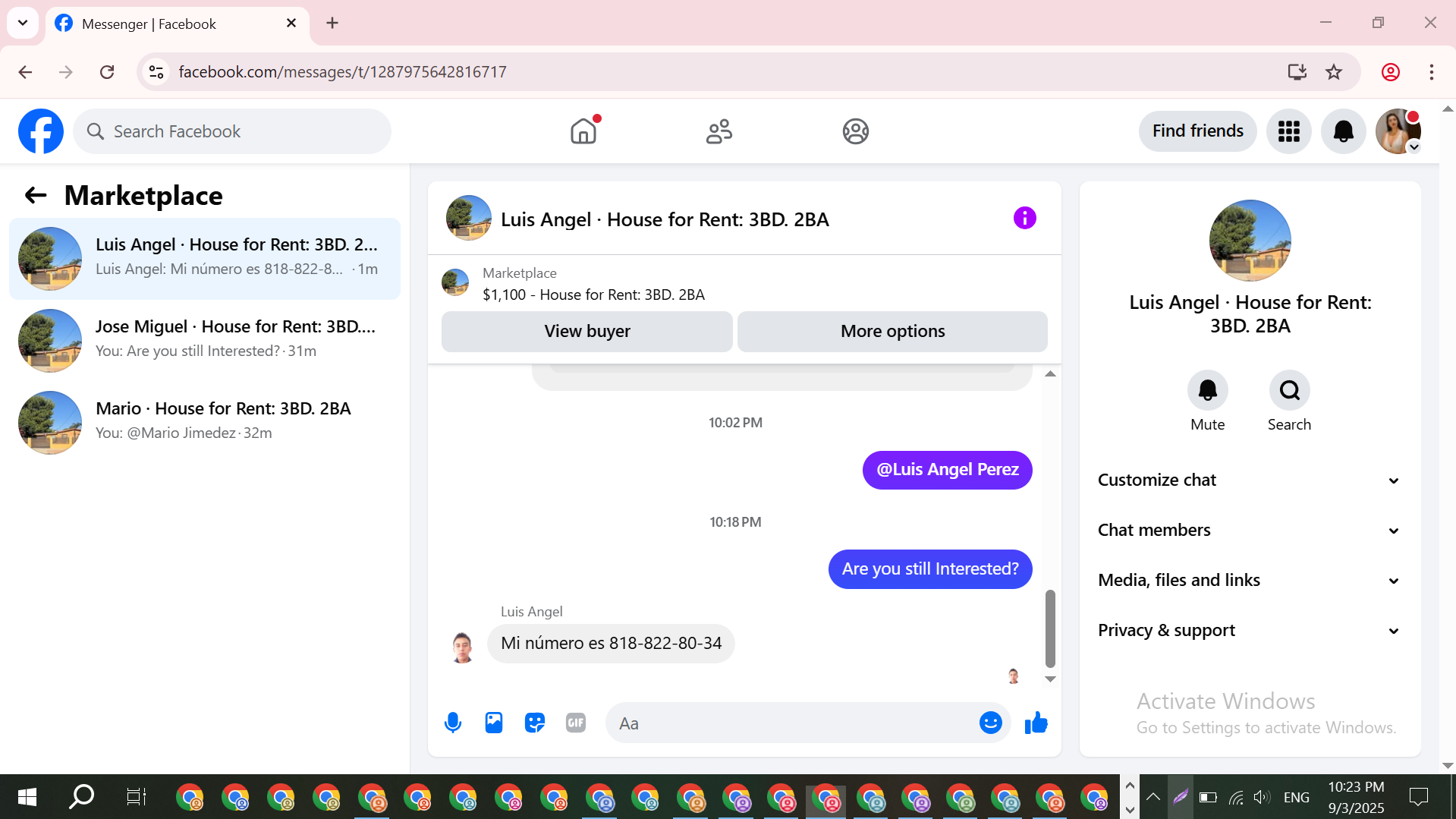Open the taskbar clock and date
The height and width of the screenshot is (819, 1456).
coord(1356,797)
